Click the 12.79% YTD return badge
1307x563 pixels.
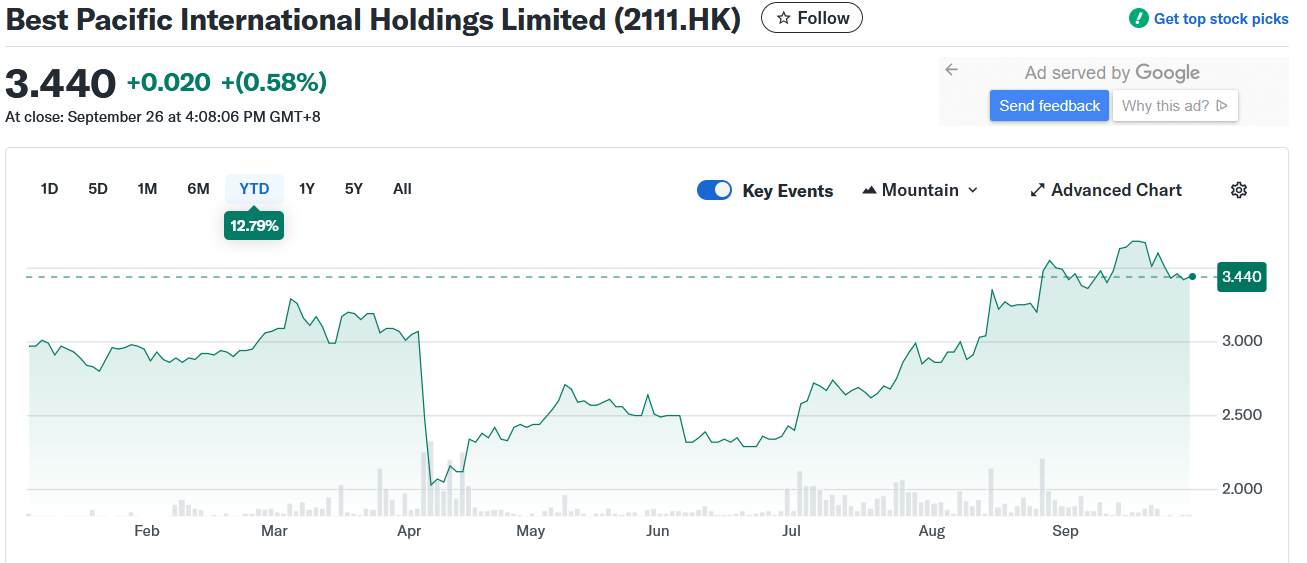(x=254, y=225)
